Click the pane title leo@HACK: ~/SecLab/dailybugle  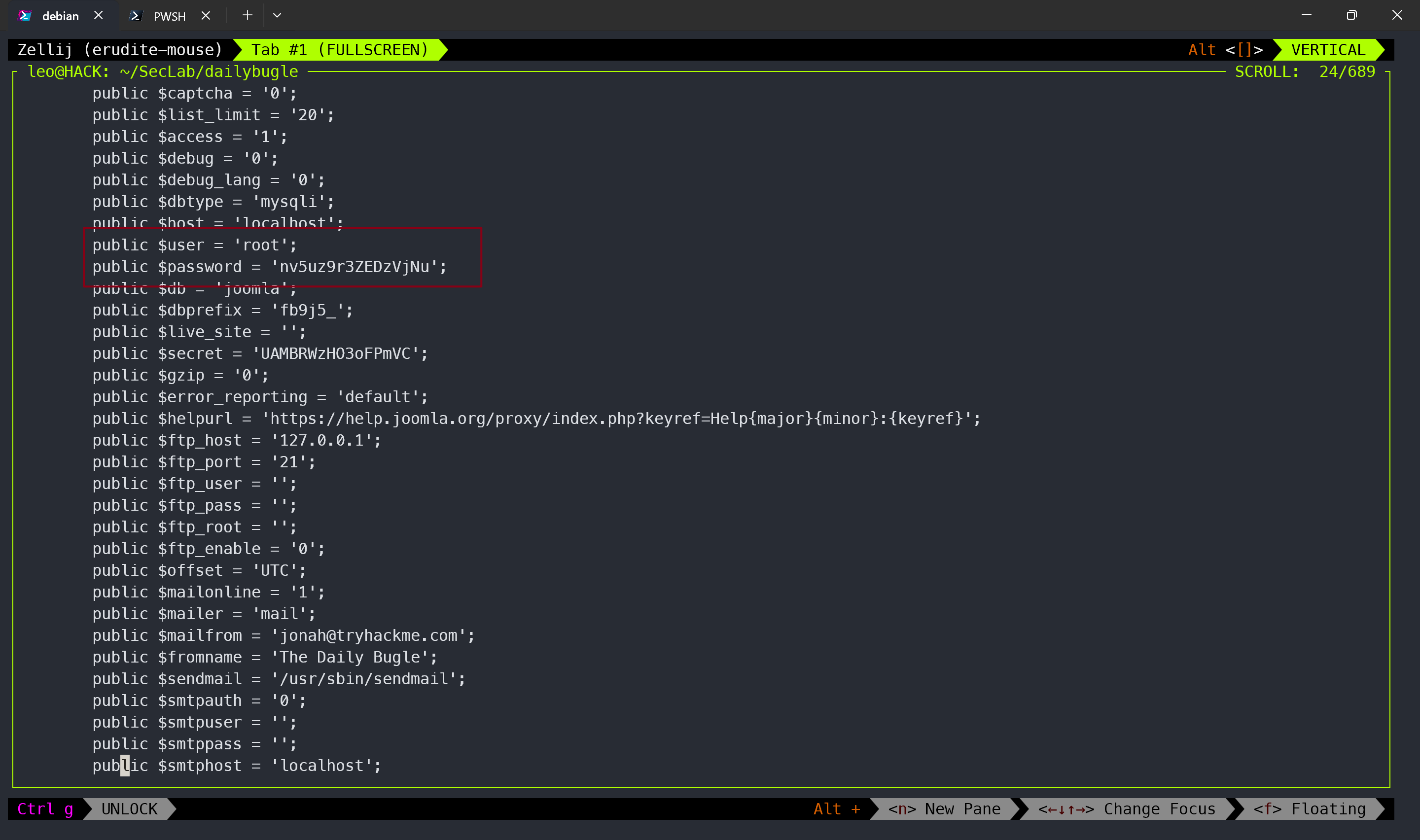[x=163, y=71]
